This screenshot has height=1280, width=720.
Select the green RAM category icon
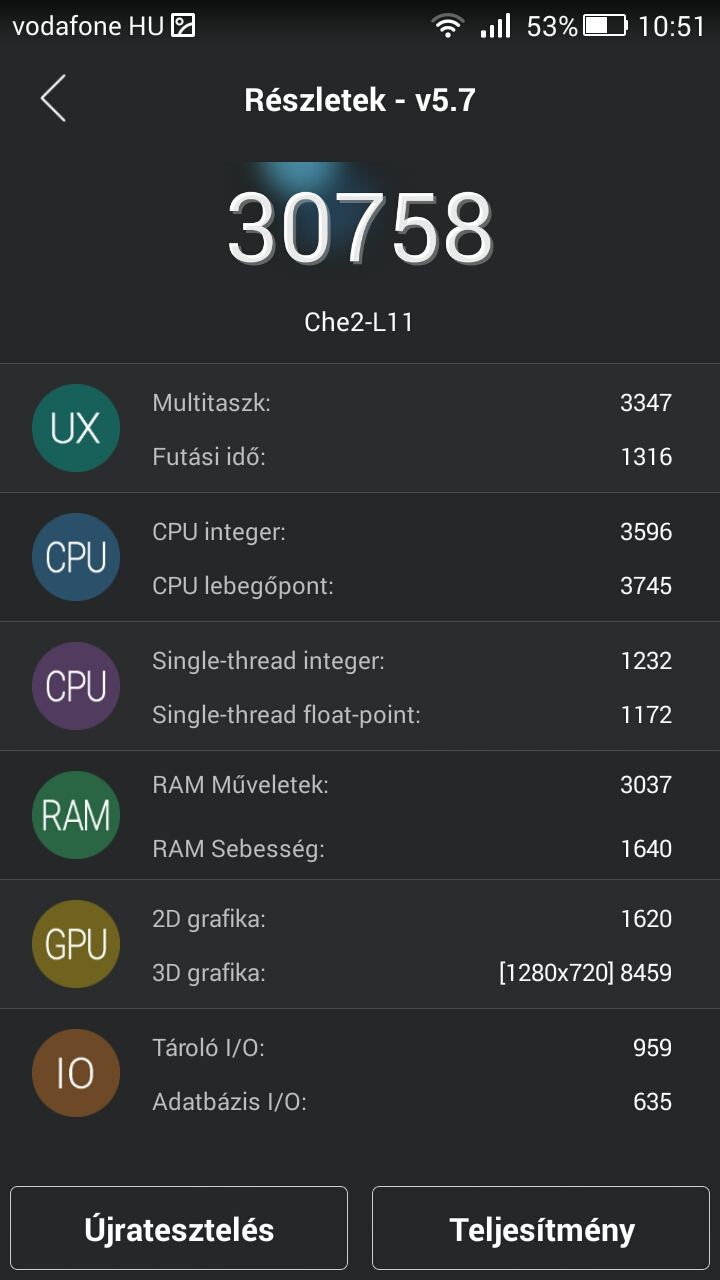pyautogui.click(x=76, y=816)
